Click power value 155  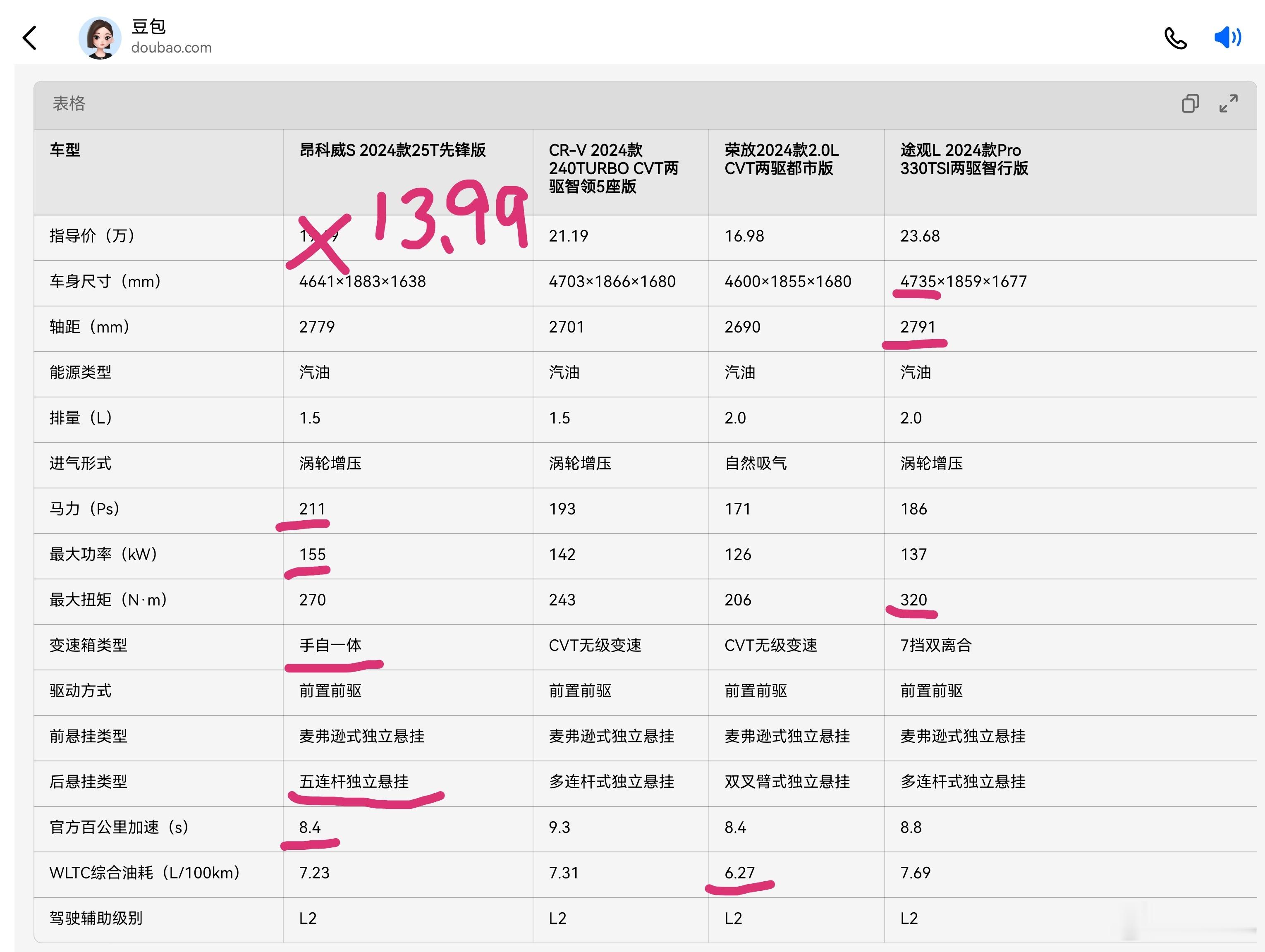(312, 555)
